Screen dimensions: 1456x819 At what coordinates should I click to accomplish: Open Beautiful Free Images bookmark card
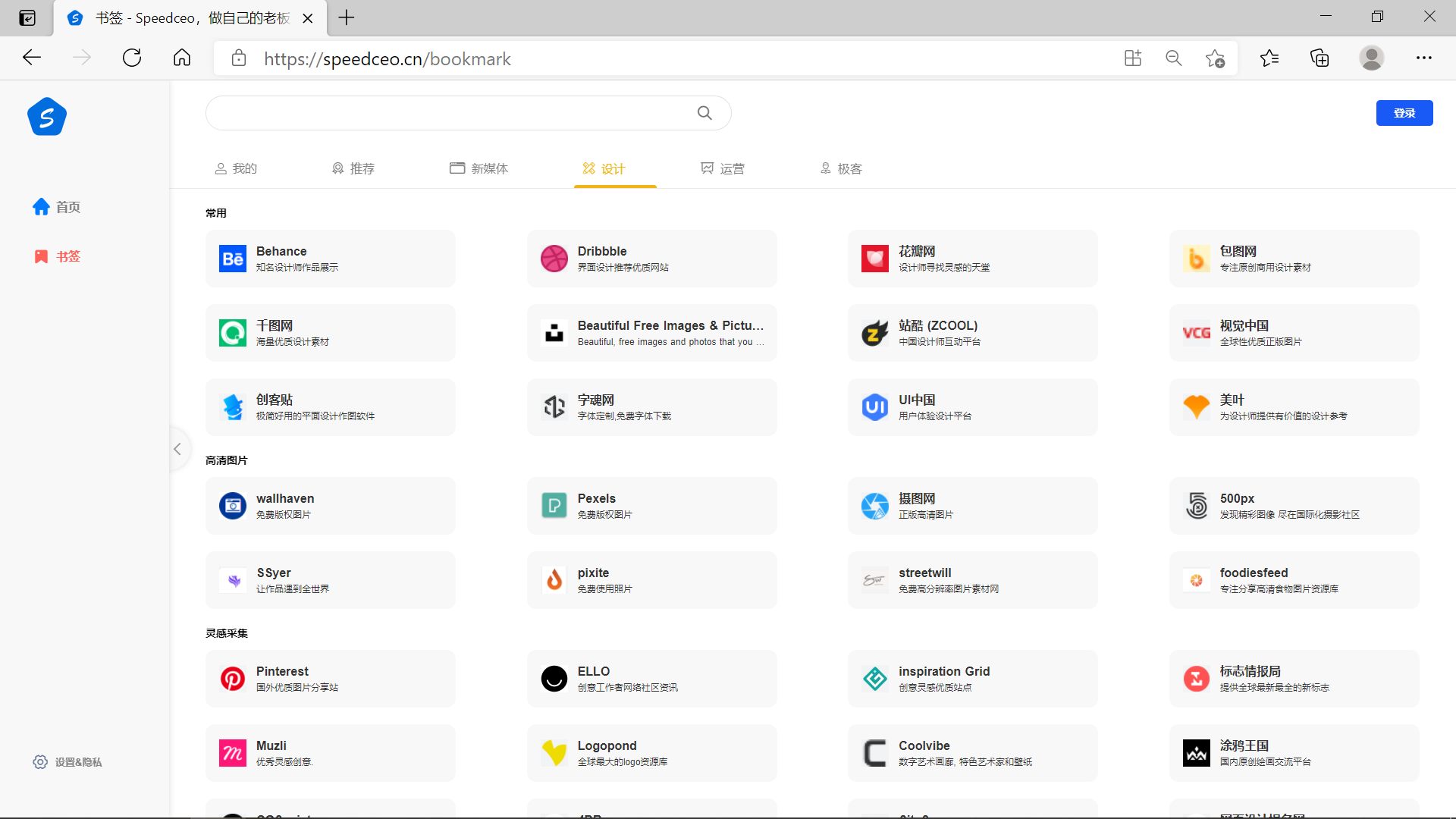click(x=652, y=333)
